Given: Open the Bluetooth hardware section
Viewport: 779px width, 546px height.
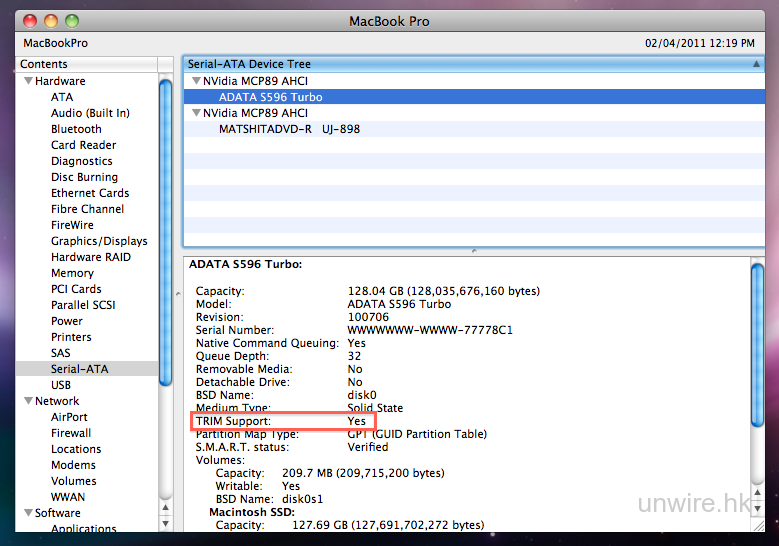Looking at the screenshot, I should coord(76,129).
